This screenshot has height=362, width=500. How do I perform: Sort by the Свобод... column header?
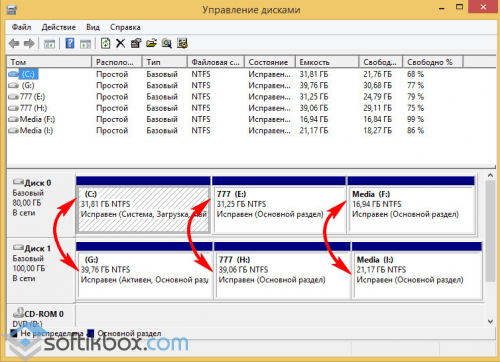click(381, 62)
